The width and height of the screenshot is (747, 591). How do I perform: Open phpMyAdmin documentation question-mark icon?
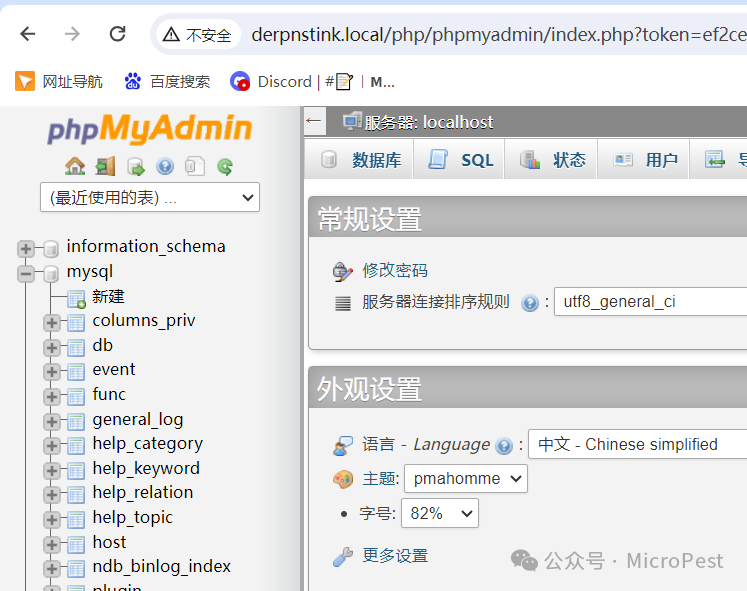[165, 167]
